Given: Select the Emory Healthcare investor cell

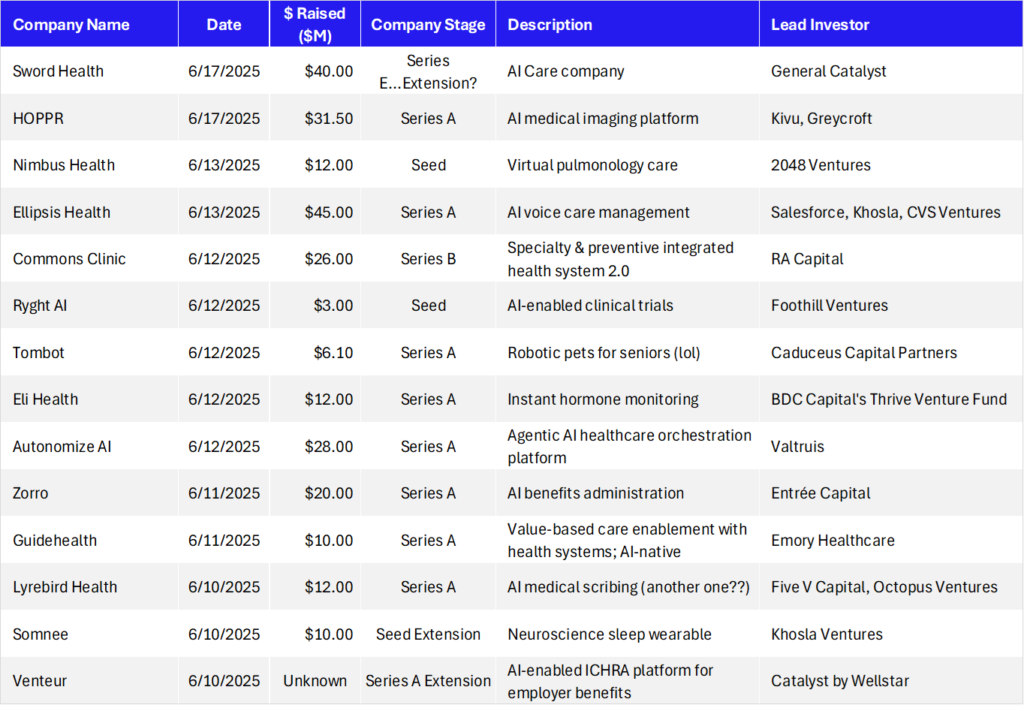Looking at the screenshot, I should pos(891,540).
